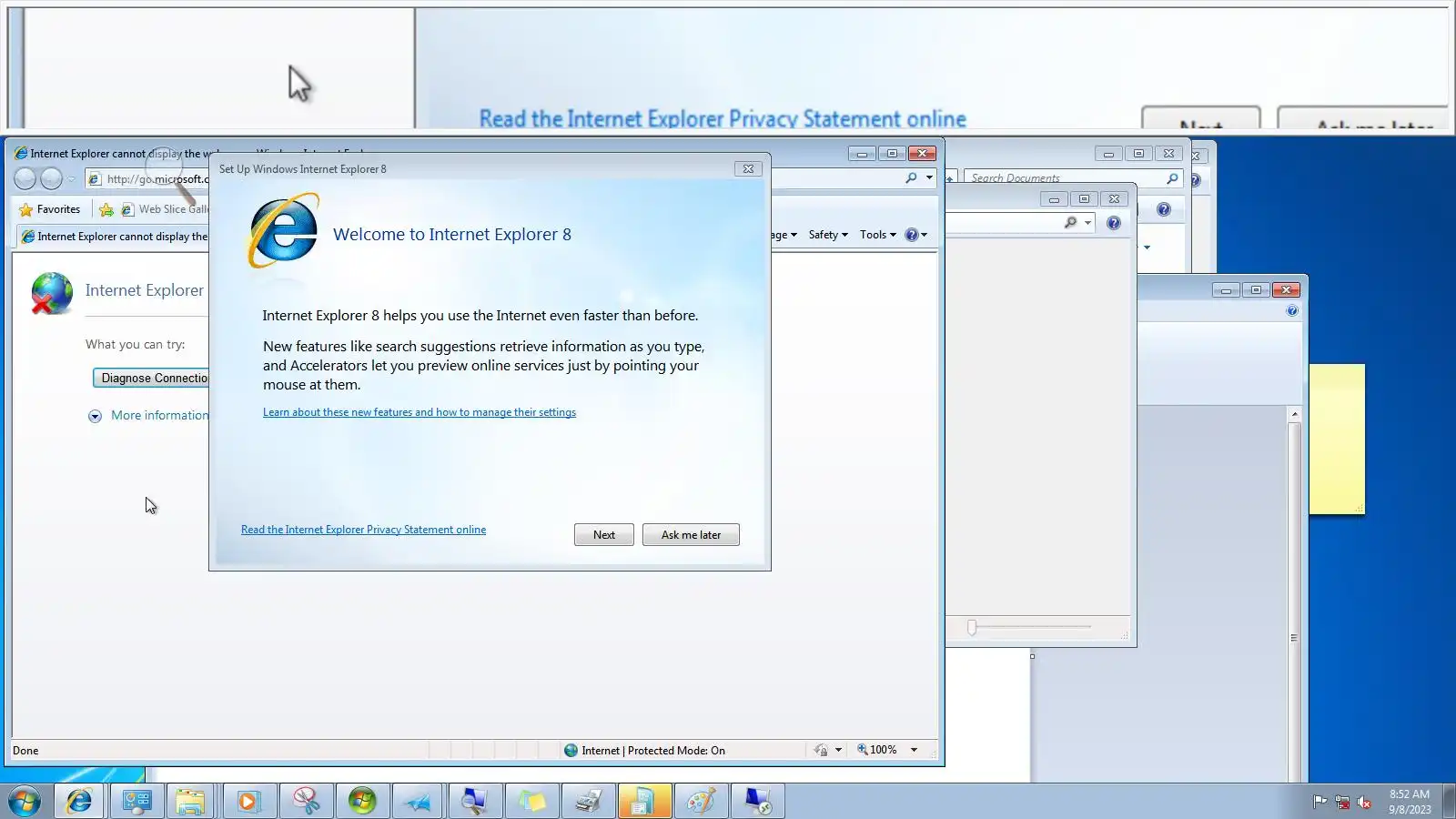Open Sticky Notes from the taskbar
Viewport: 1456px width, 819px height.
coord(532,801)
